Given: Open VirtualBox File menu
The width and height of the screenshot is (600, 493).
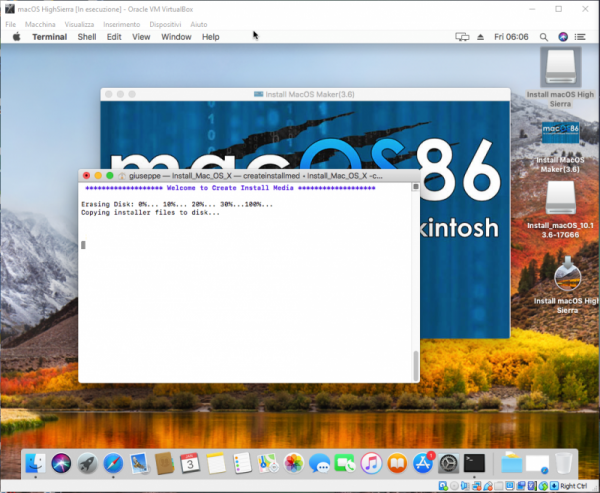Looking at the screenshot, I should 11,24.
